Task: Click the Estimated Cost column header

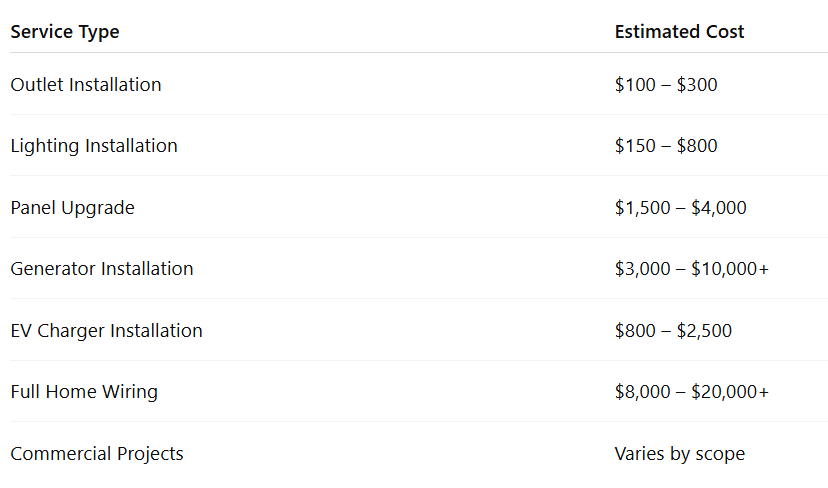Action: (679, 32)
